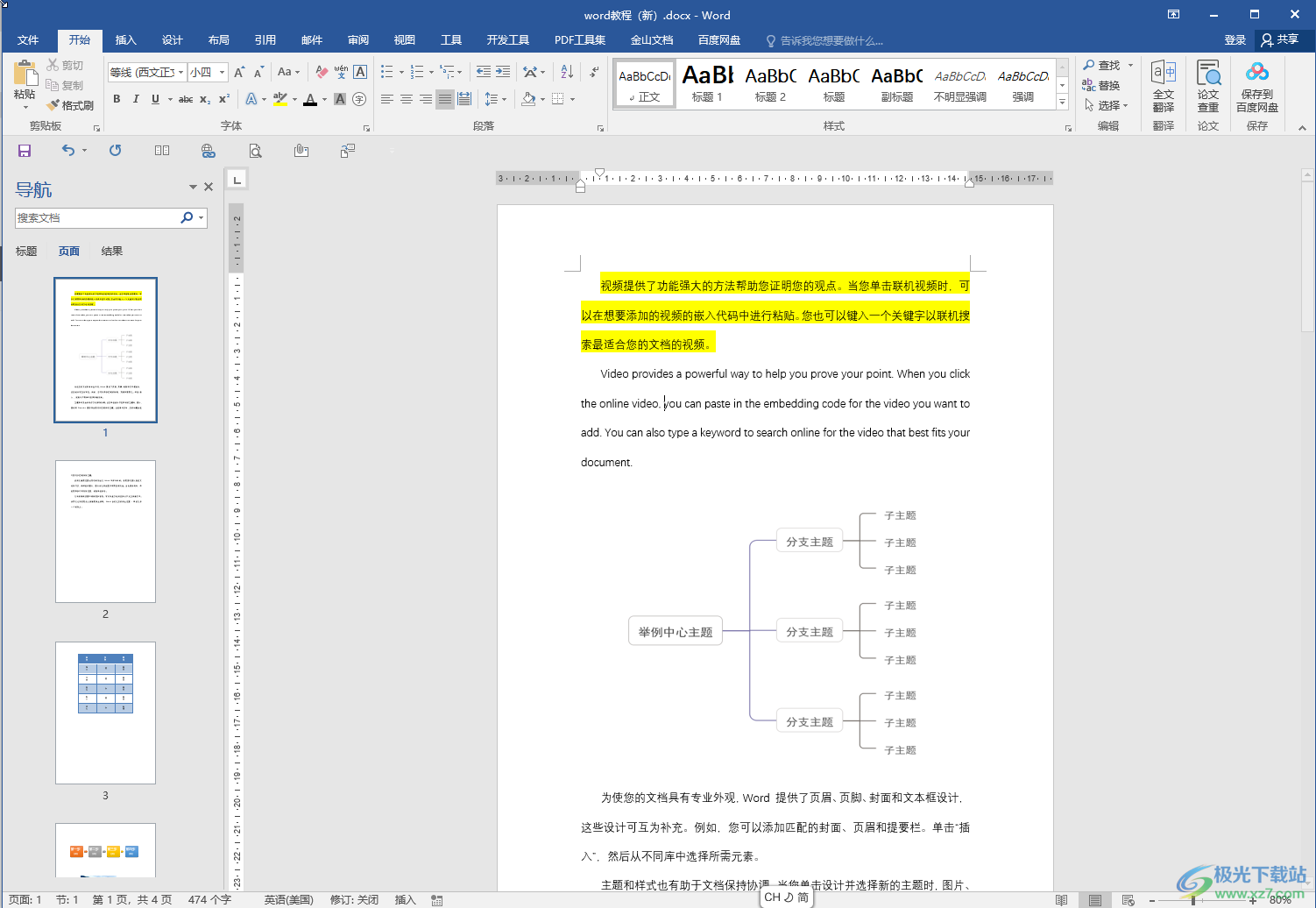Expand the styles gallery more arrow
Screen dimensions: 1316x908
coord(1062,102)
